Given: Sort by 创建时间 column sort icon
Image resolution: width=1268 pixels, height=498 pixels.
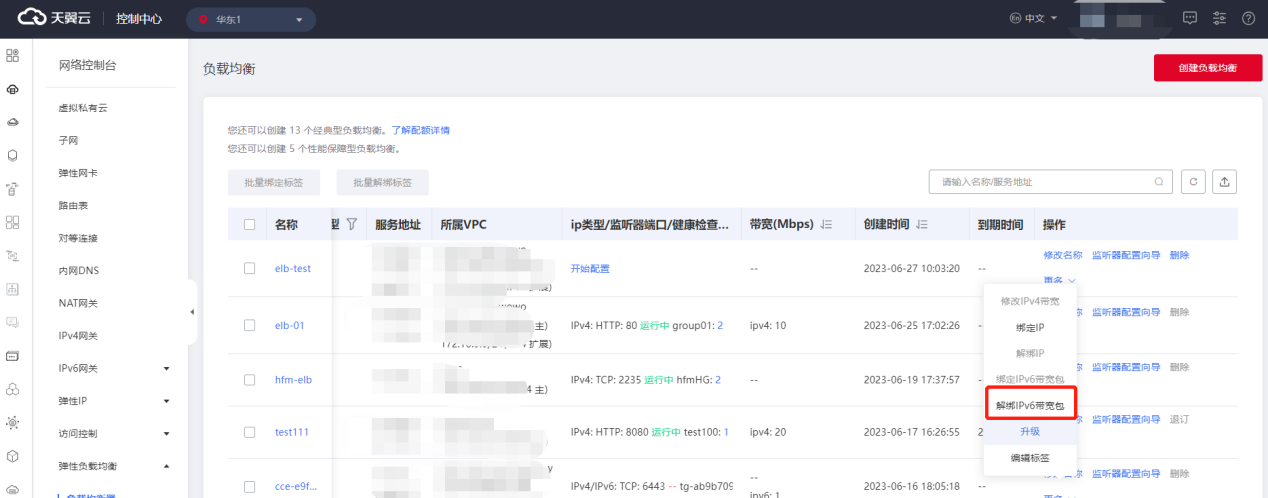Looking at the screenshot, I should (x=922, y=225).
